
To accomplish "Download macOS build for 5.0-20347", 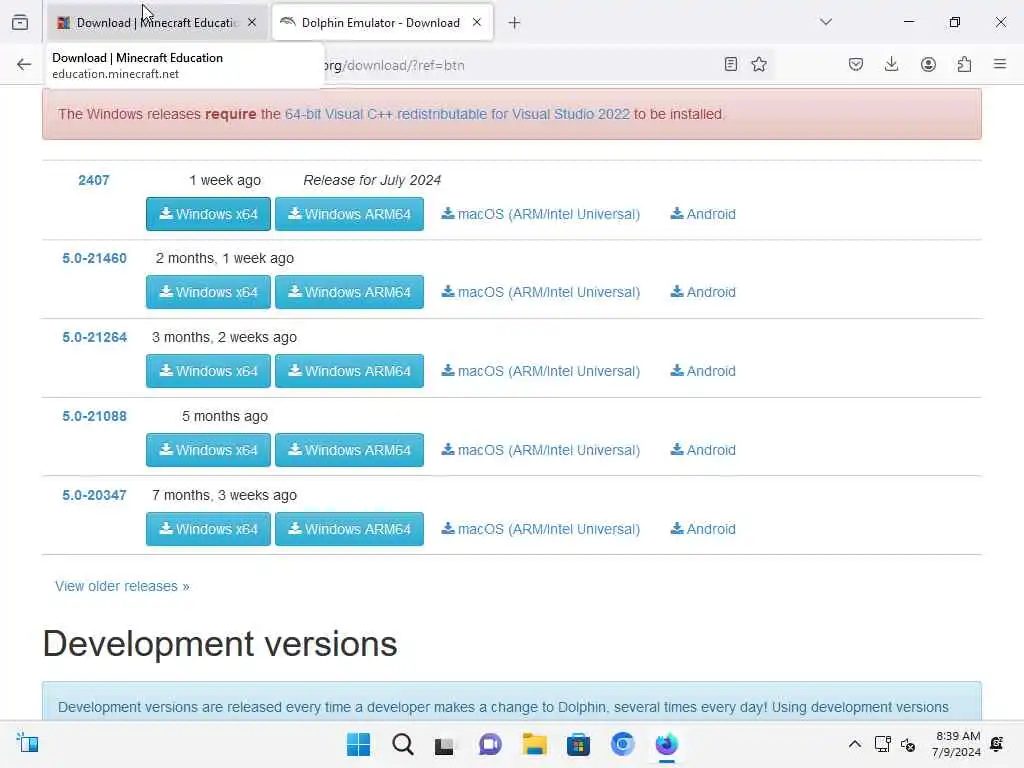I will pyautogui.click(x=541, y=529).
